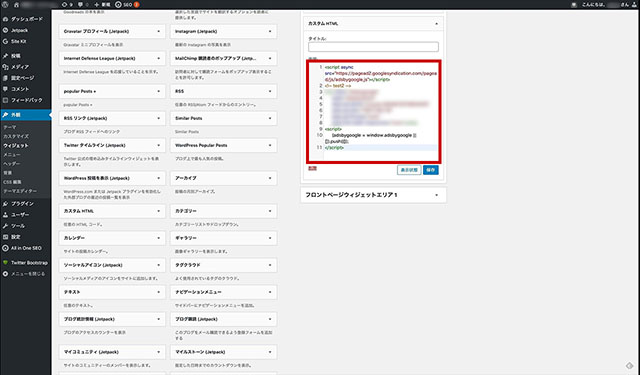Image resolution: width=640 pixels, height=375 pixels.
Task: Open CSS 編集 submenu item
Action: click(12, 182)
